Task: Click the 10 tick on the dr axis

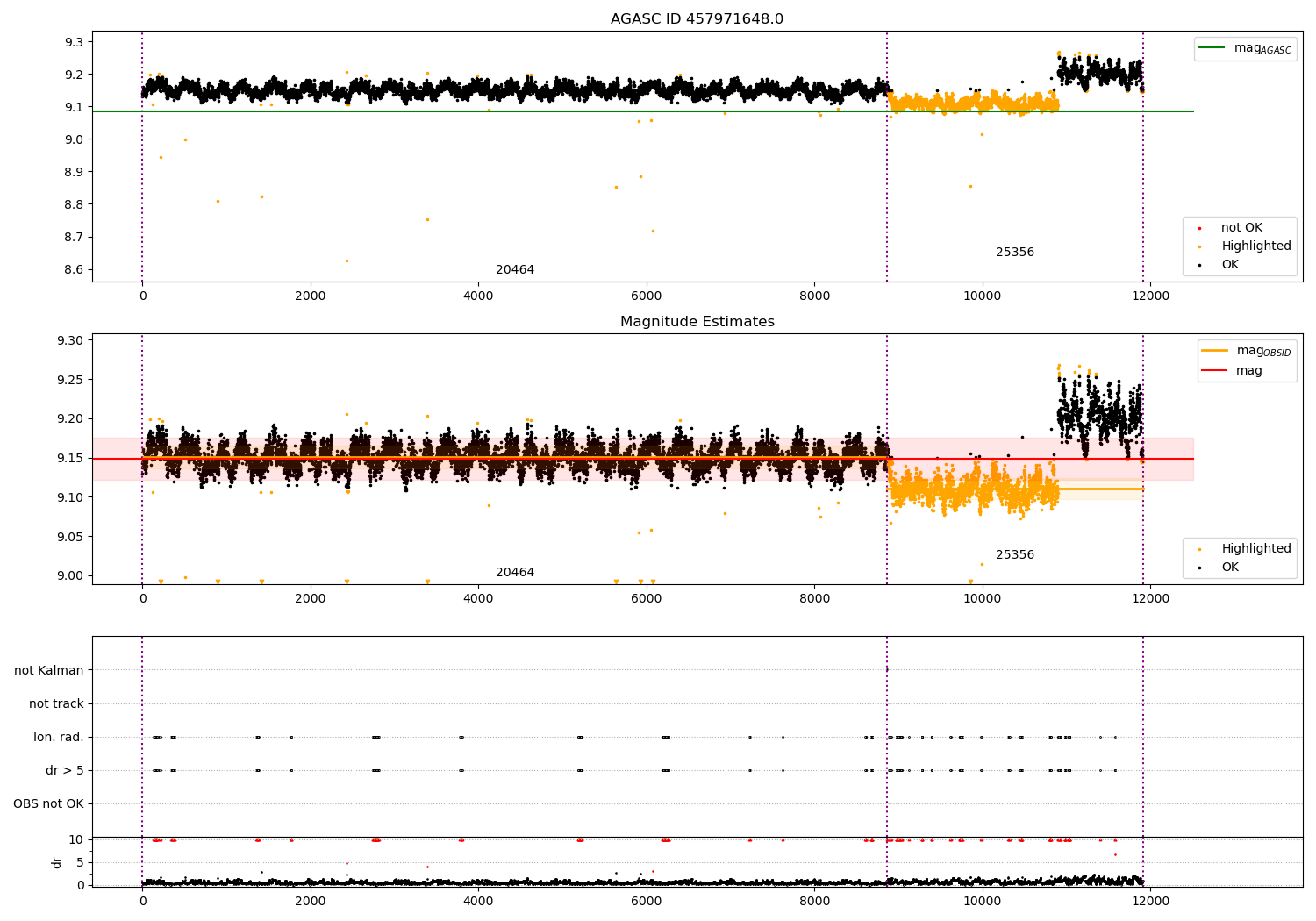Action: 76,840
